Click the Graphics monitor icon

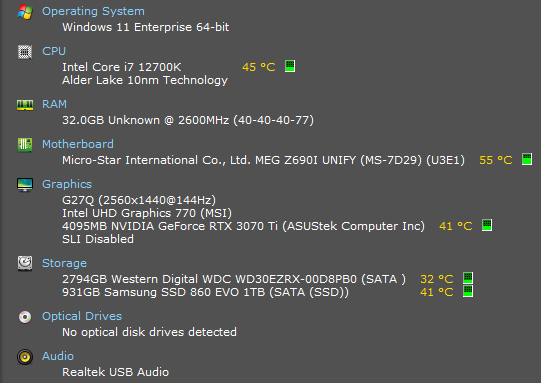25,185
